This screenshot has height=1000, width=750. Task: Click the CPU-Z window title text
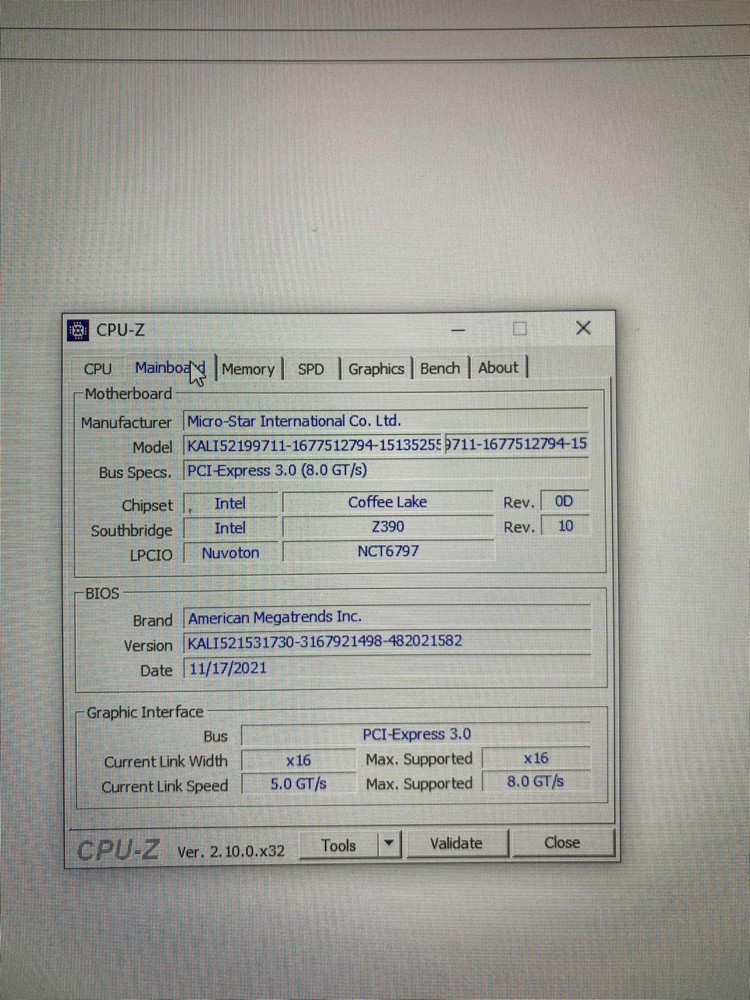(x=121, y=330)
